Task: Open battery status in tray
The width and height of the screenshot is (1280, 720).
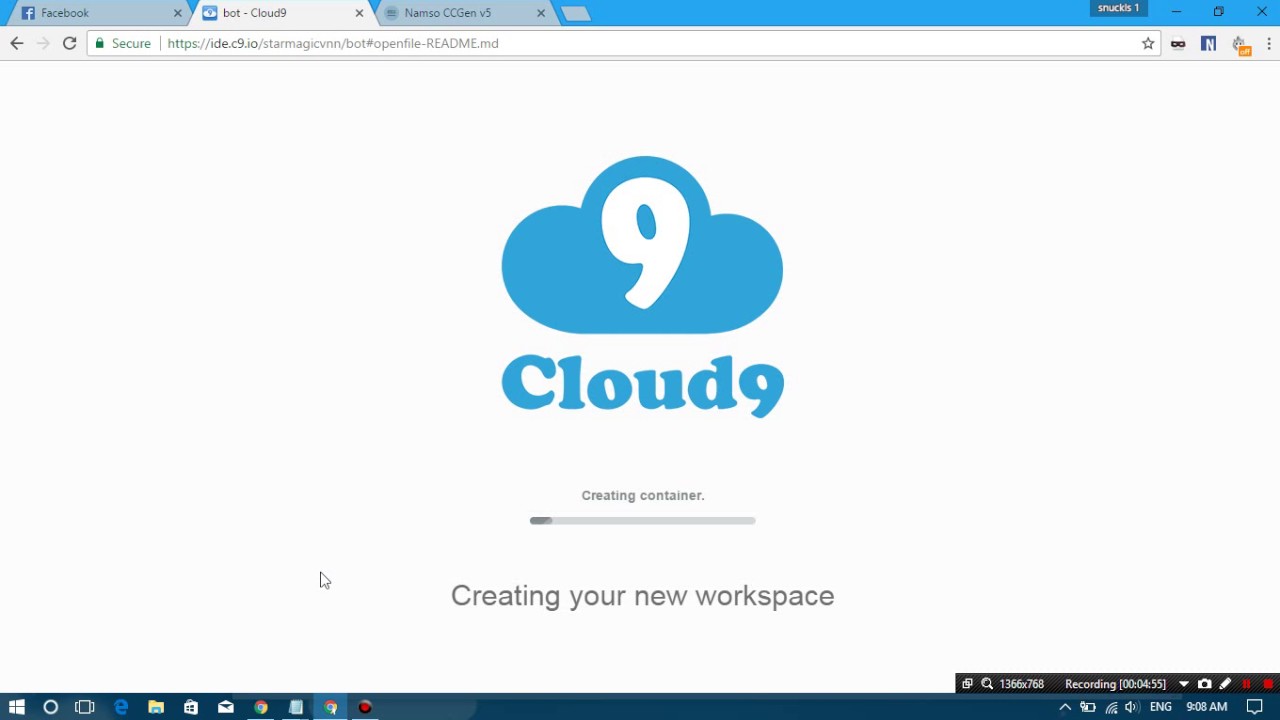Action: click(1088, 707)
